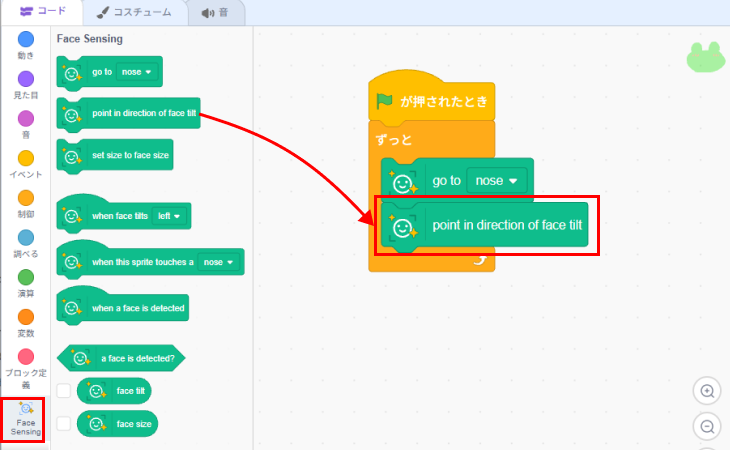Open the Face Sensing block category
This screenshot has width=730, height=450.
point(26,419)
